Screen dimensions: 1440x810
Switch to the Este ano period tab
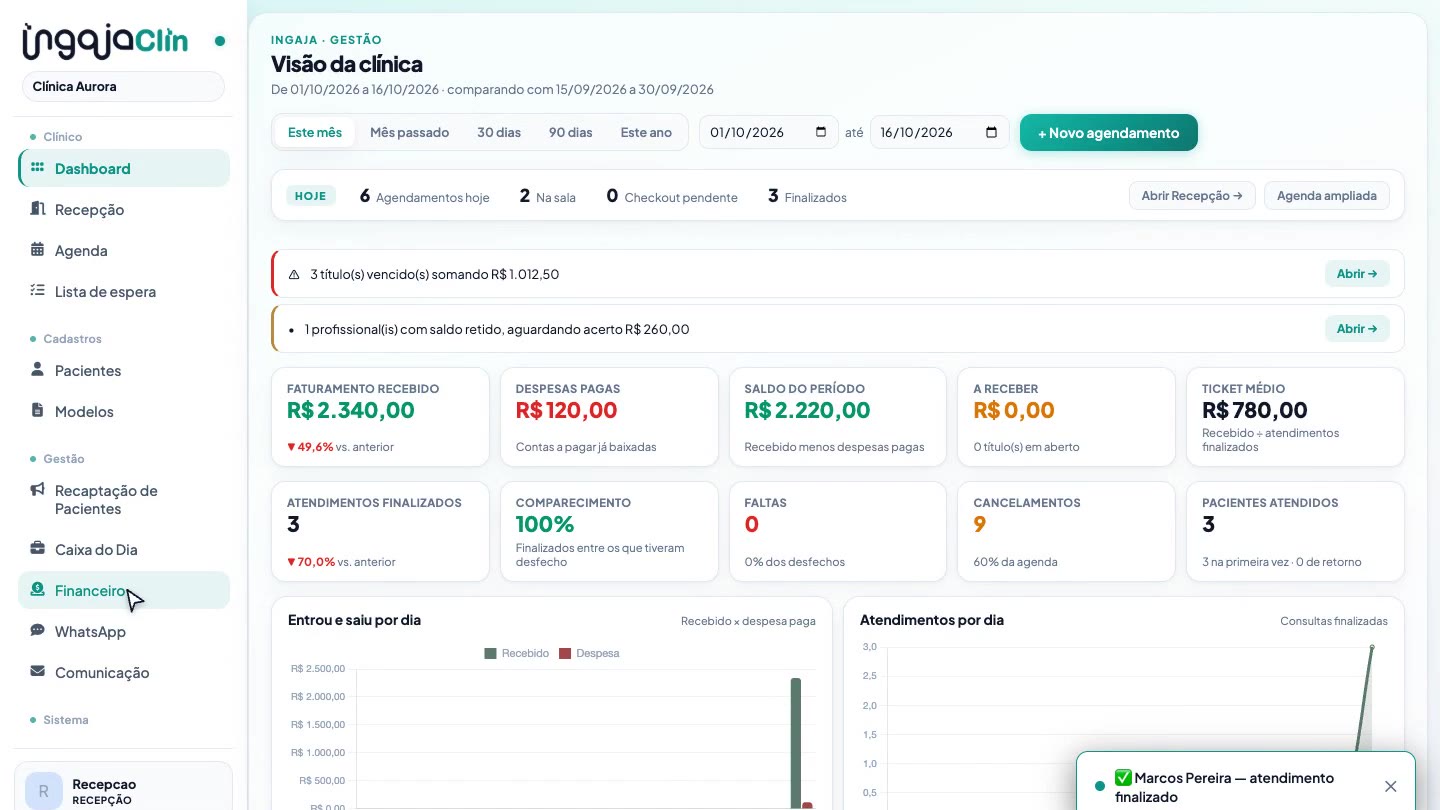tap(646, 132)
